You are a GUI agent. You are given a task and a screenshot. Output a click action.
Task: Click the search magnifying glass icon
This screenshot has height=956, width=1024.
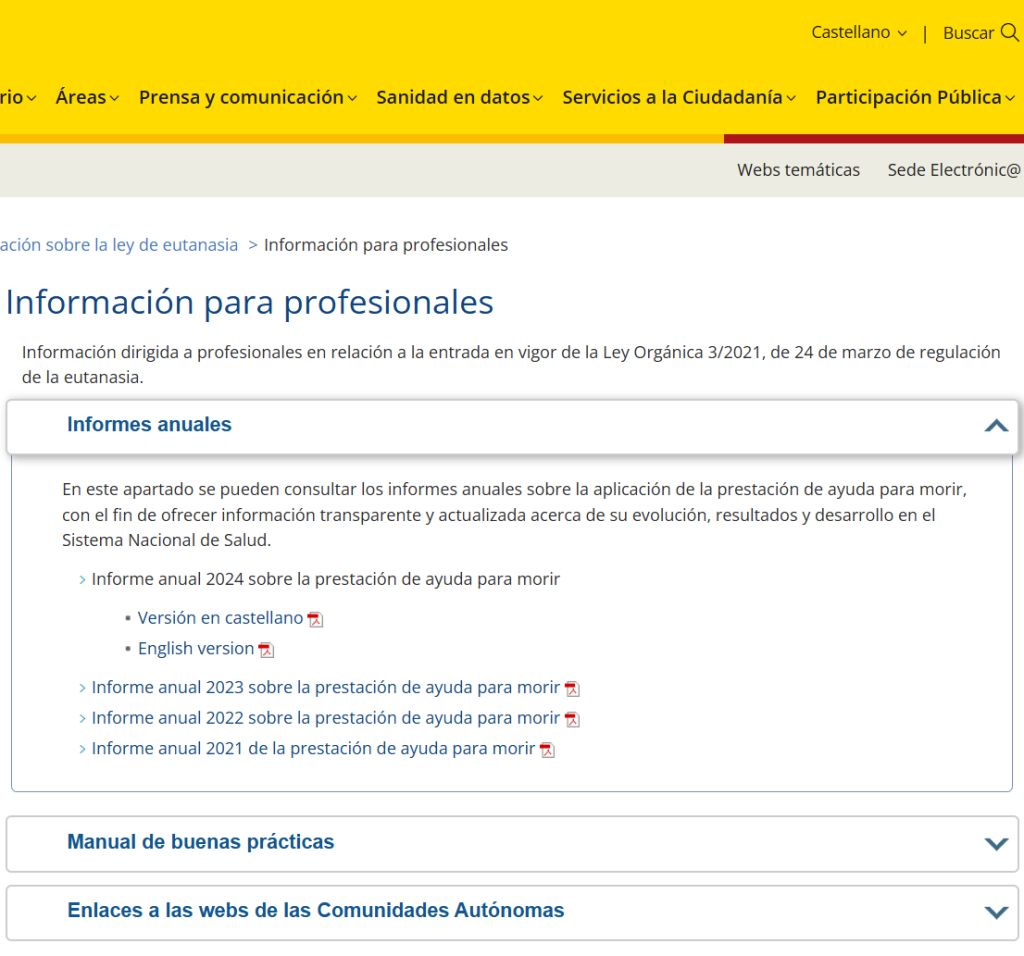click(x=1009, y=32)
